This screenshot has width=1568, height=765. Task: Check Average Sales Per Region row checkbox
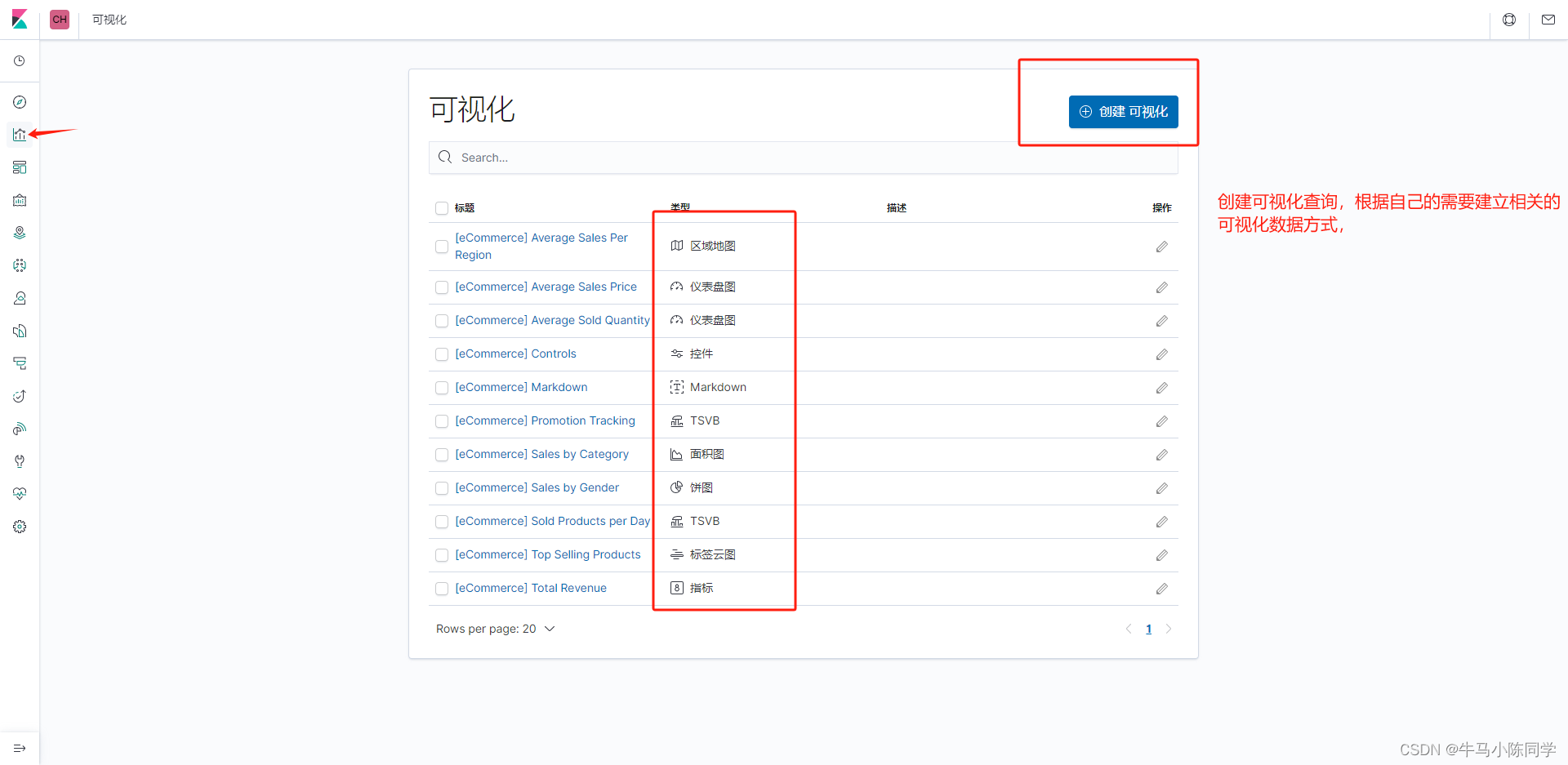coord(442,247)
